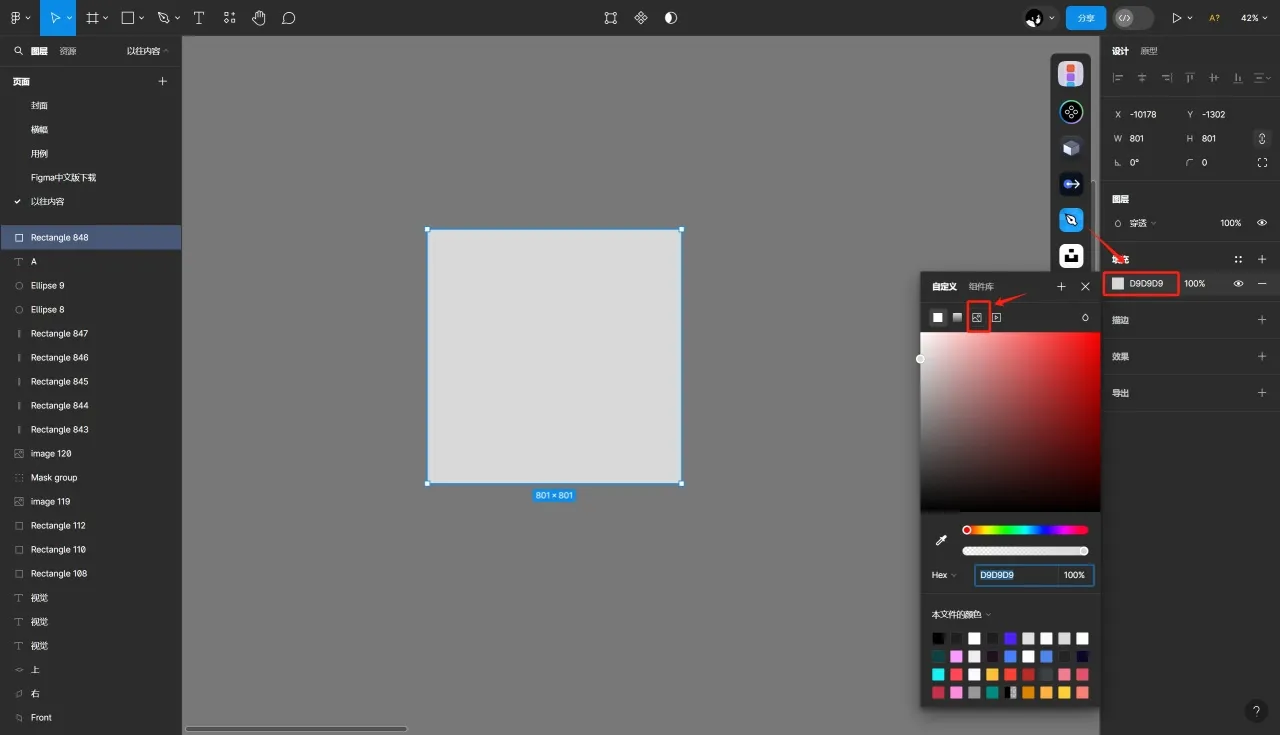Image resolution: width=1280 pixels, height=735 pixels.
Task: Open the Unsplash plugin icon
Action: click(x=1071, y=256)
